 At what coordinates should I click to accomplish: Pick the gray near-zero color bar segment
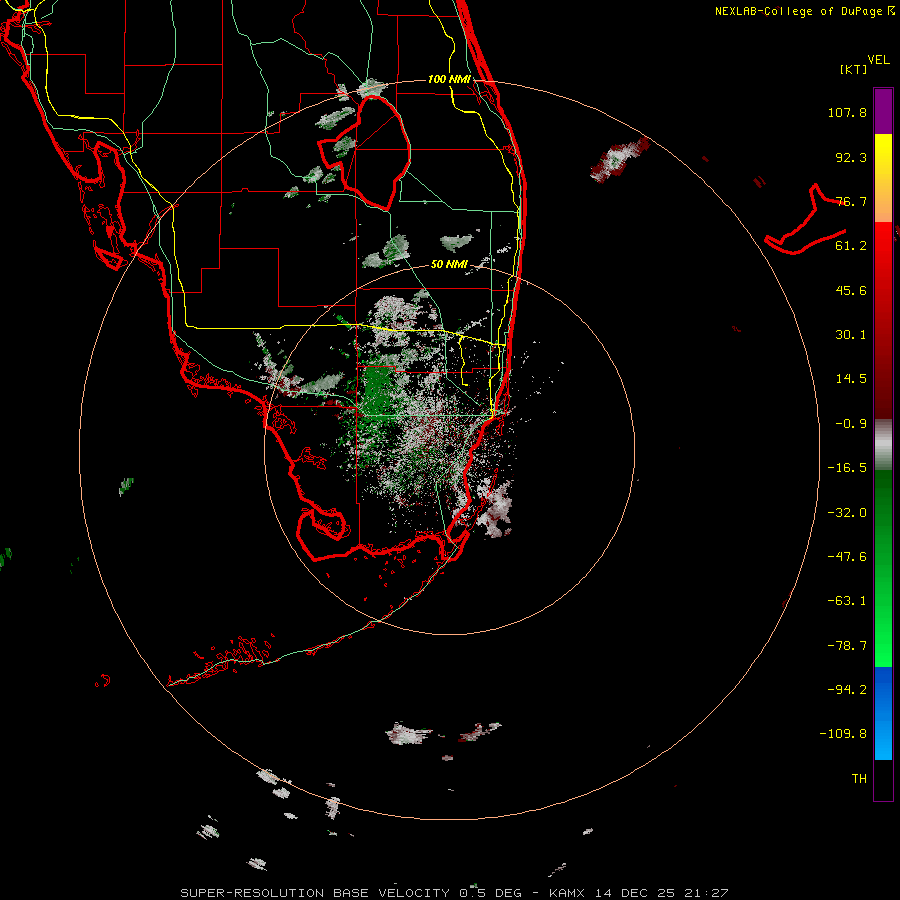point(883,445)
